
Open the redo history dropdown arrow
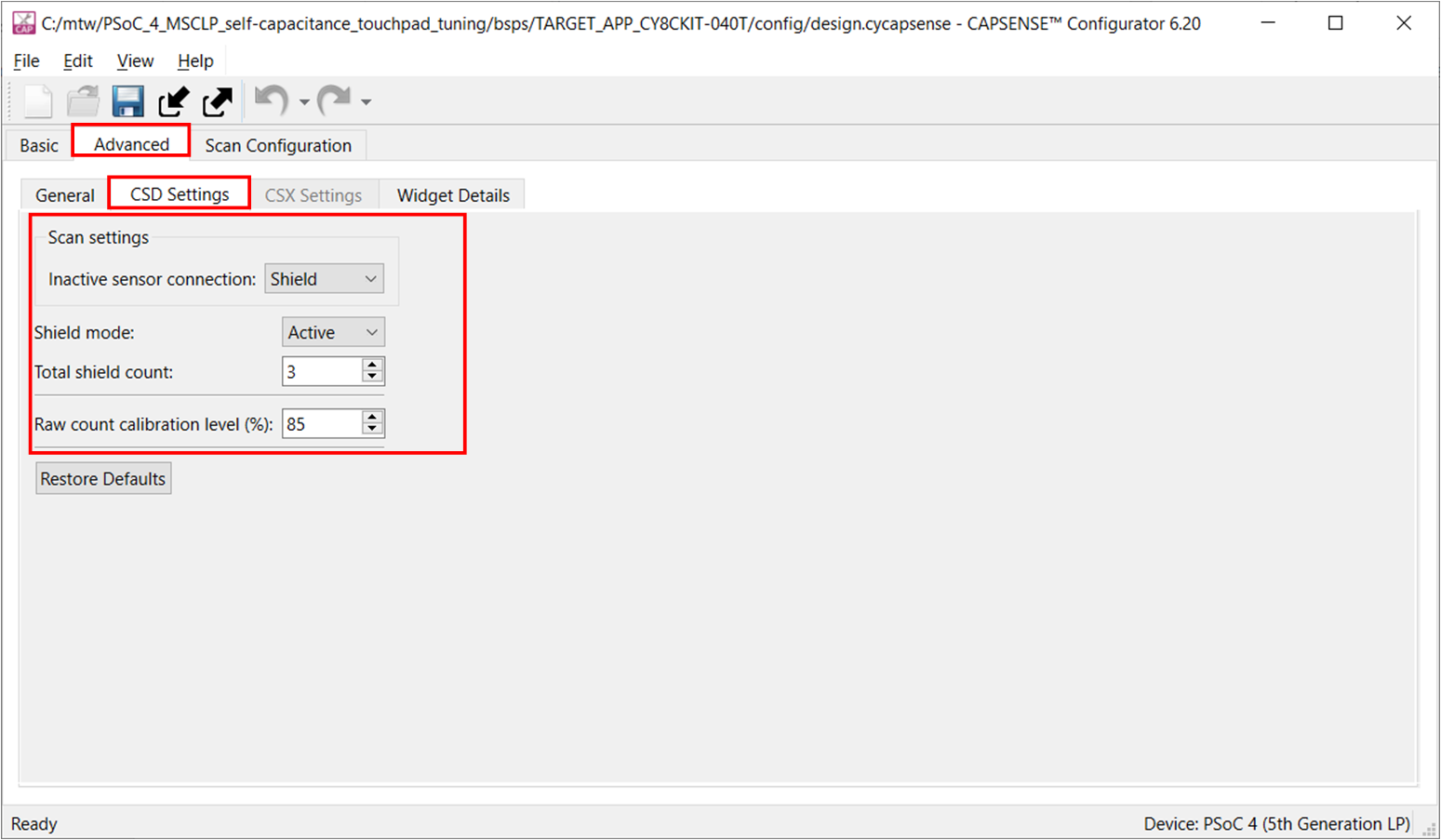[x=367, y=102]
